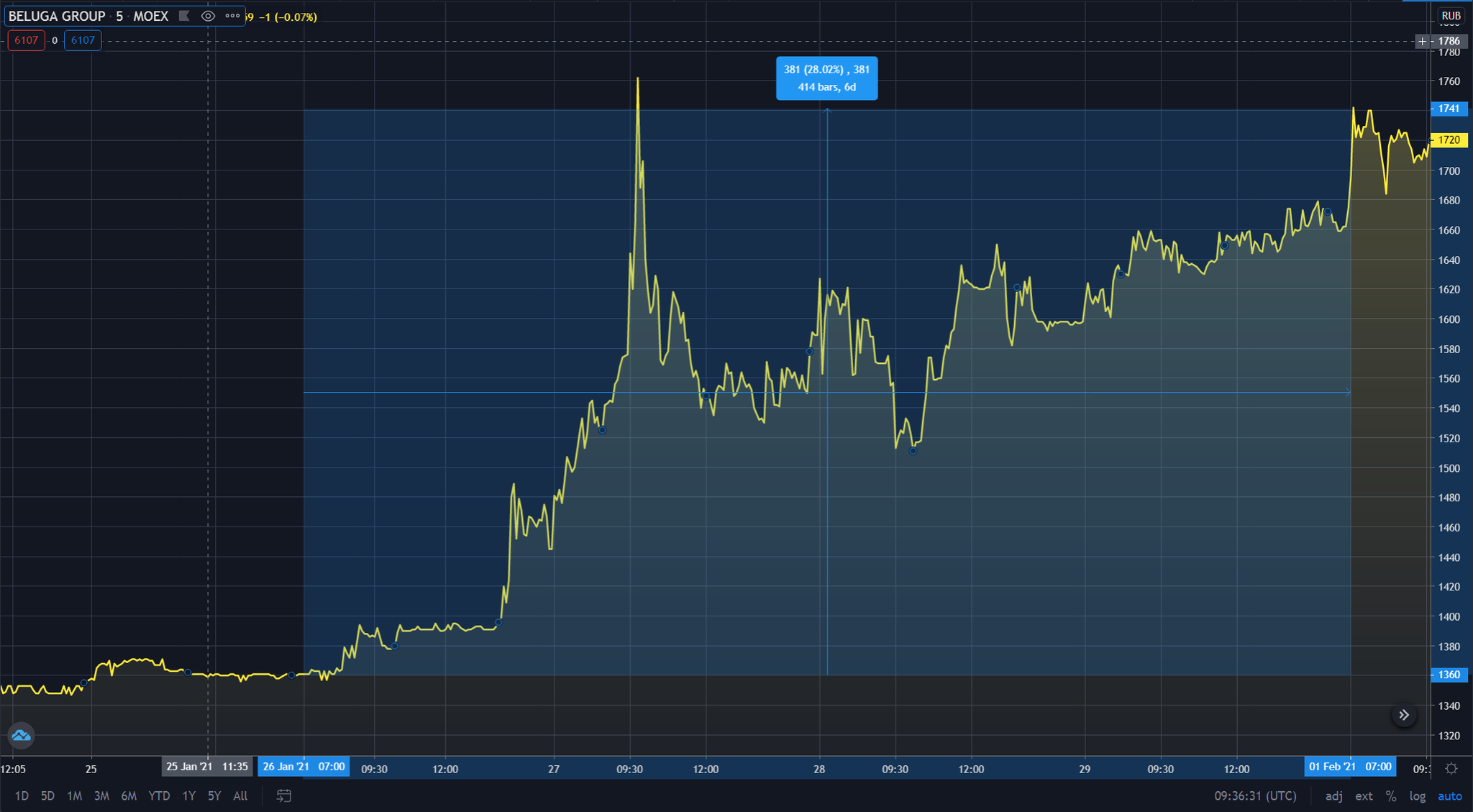Select the 3M time range

tap(101, 795)
